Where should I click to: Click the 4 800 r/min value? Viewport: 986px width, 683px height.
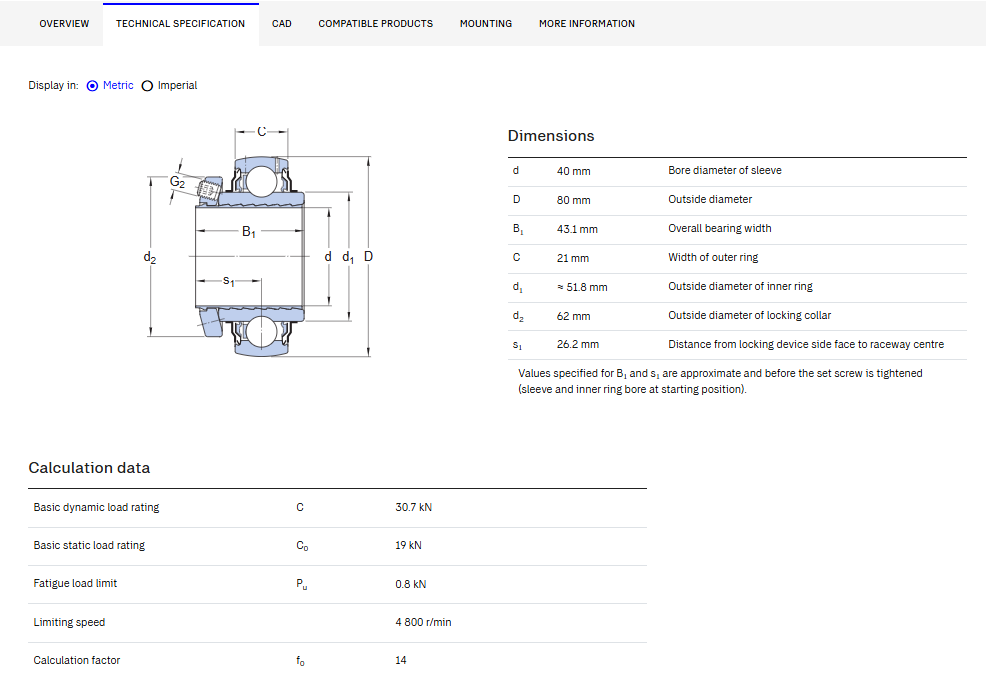click(x=423, y=622)
